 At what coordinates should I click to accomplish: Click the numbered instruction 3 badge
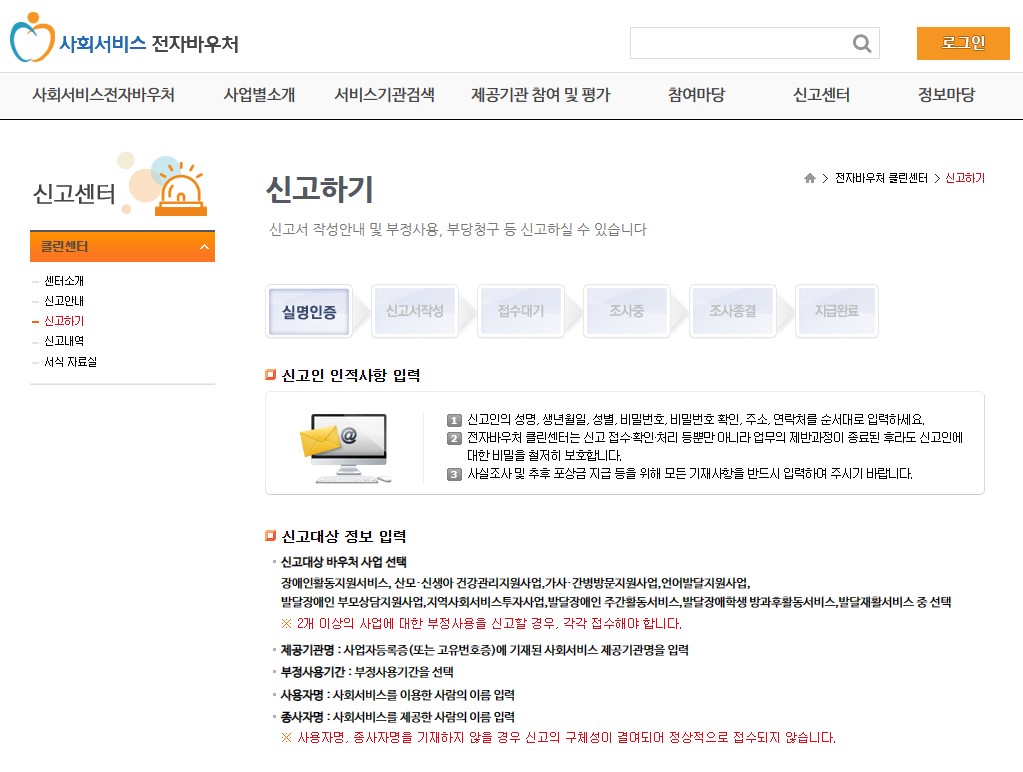(454, 474)
